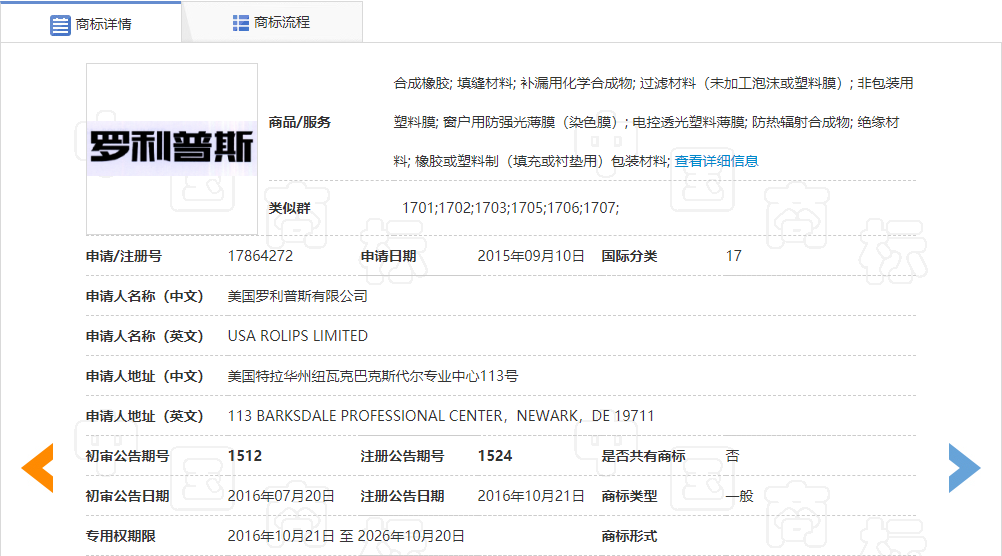Click preliminary announcement issue number 1512
Viewport: 1002px width, 556px height.
244,456
